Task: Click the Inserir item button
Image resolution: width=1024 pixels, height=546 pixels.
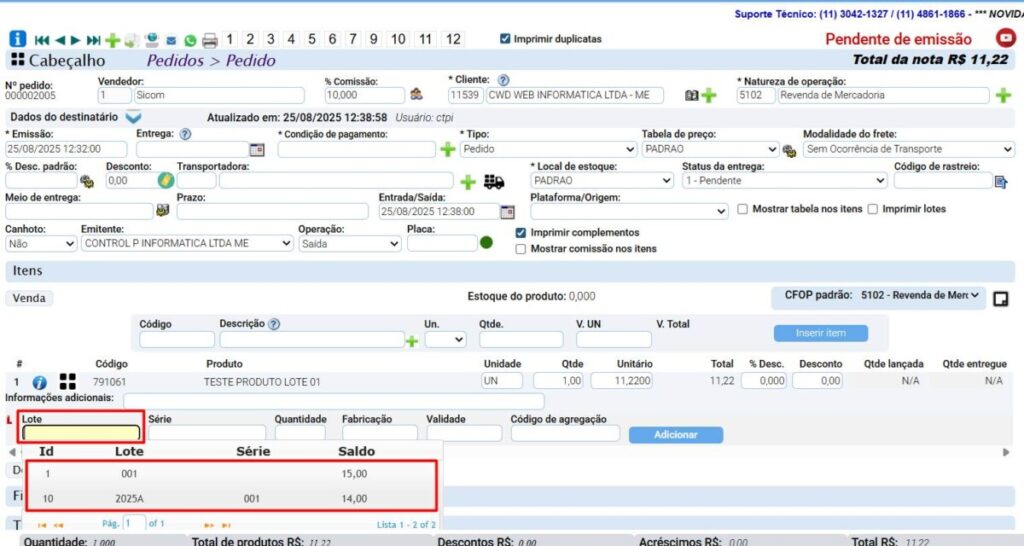Action: click(x=820, y=333)
